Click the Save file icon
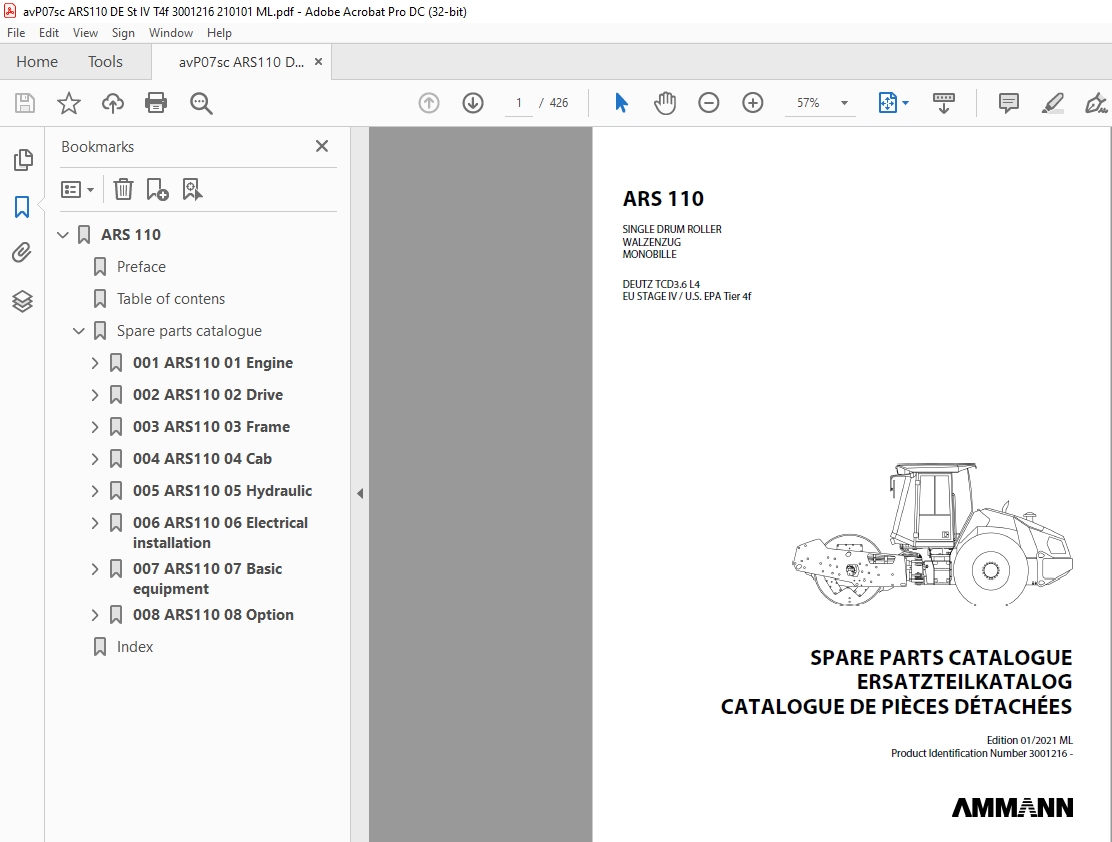The width and height of the screenshot is (1112, 842). (x=25, y=103)
